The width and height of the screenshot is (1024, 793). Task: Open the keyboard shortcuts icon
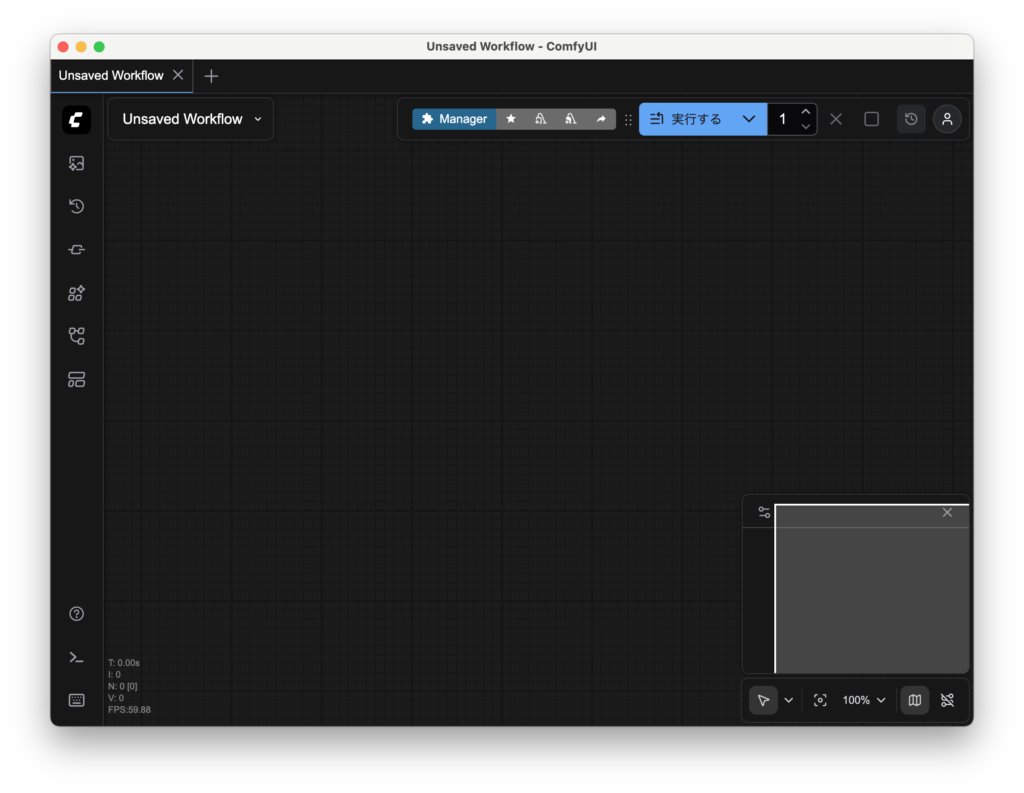[x=76, y=700]
